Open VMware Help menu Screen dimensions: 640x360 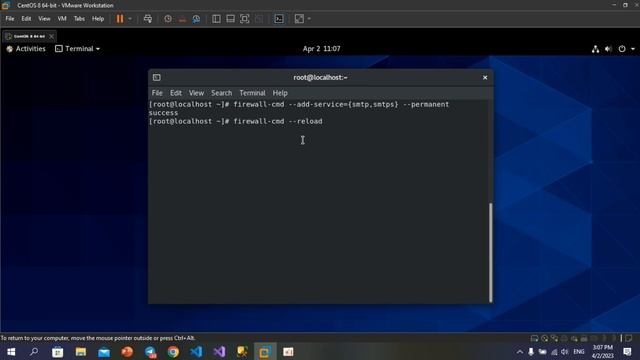point(98,19)
